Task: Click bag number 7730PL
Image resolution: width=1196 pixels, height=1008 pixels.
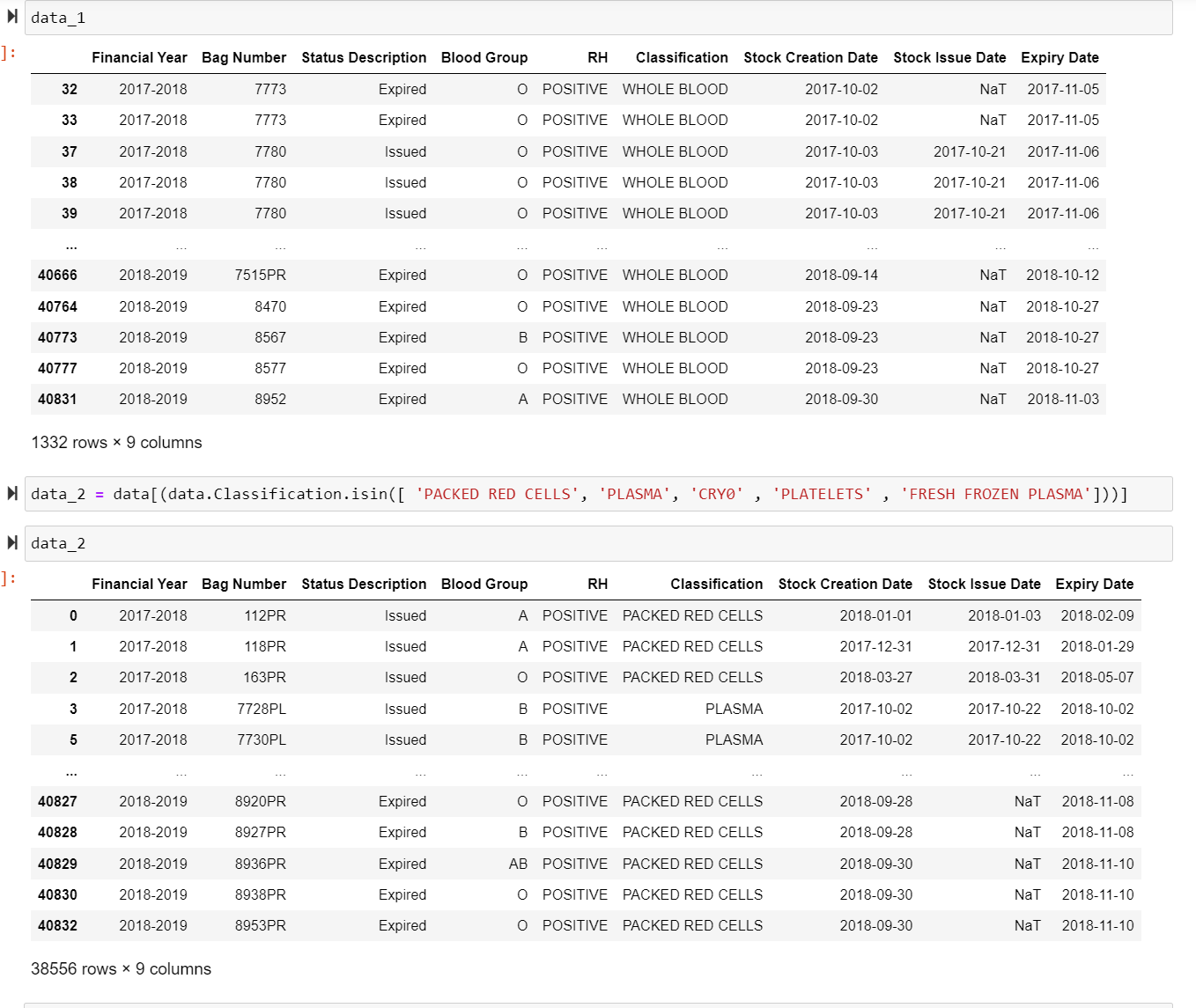Action: pyautogui.click(x=262, y=739)
